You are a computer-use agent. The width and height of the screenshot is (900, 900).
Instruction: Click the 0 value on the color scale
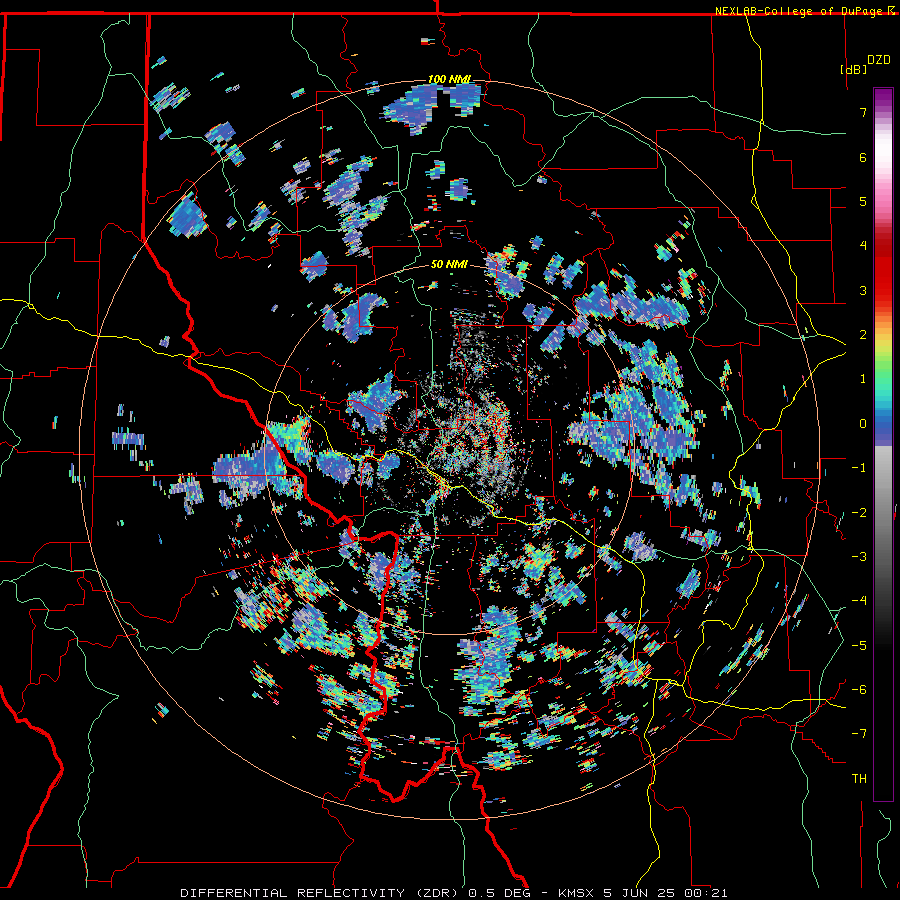[x=863, y=424]
